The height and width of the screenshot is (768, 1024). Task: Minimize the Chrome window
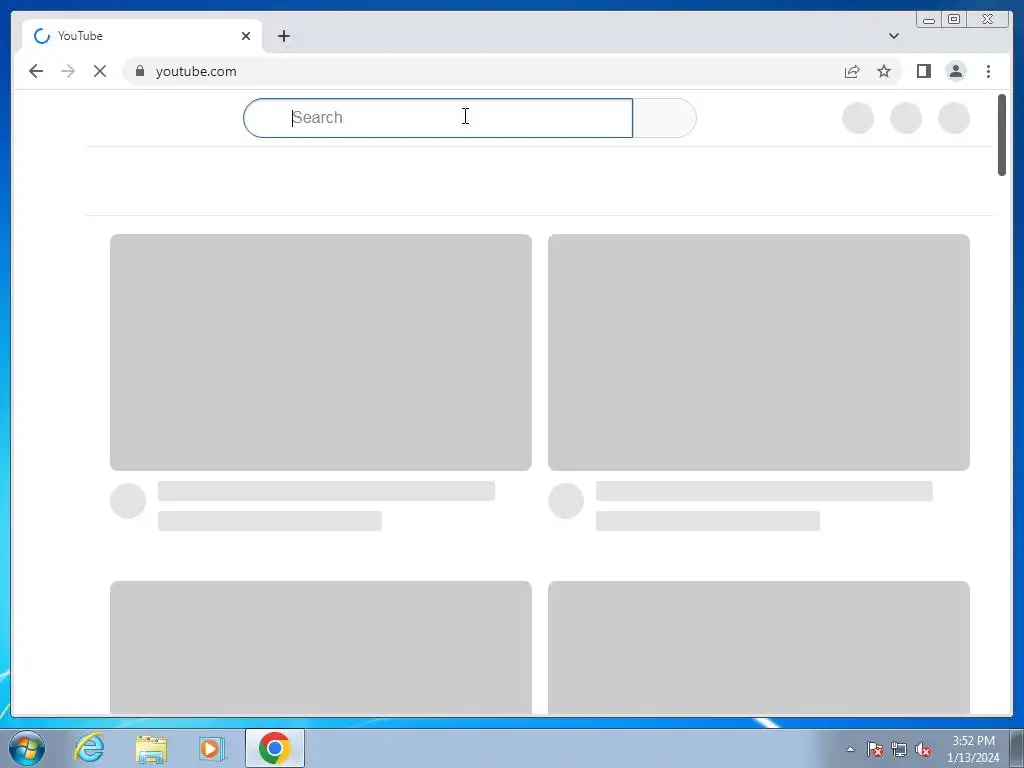click(x=929, y=20)
